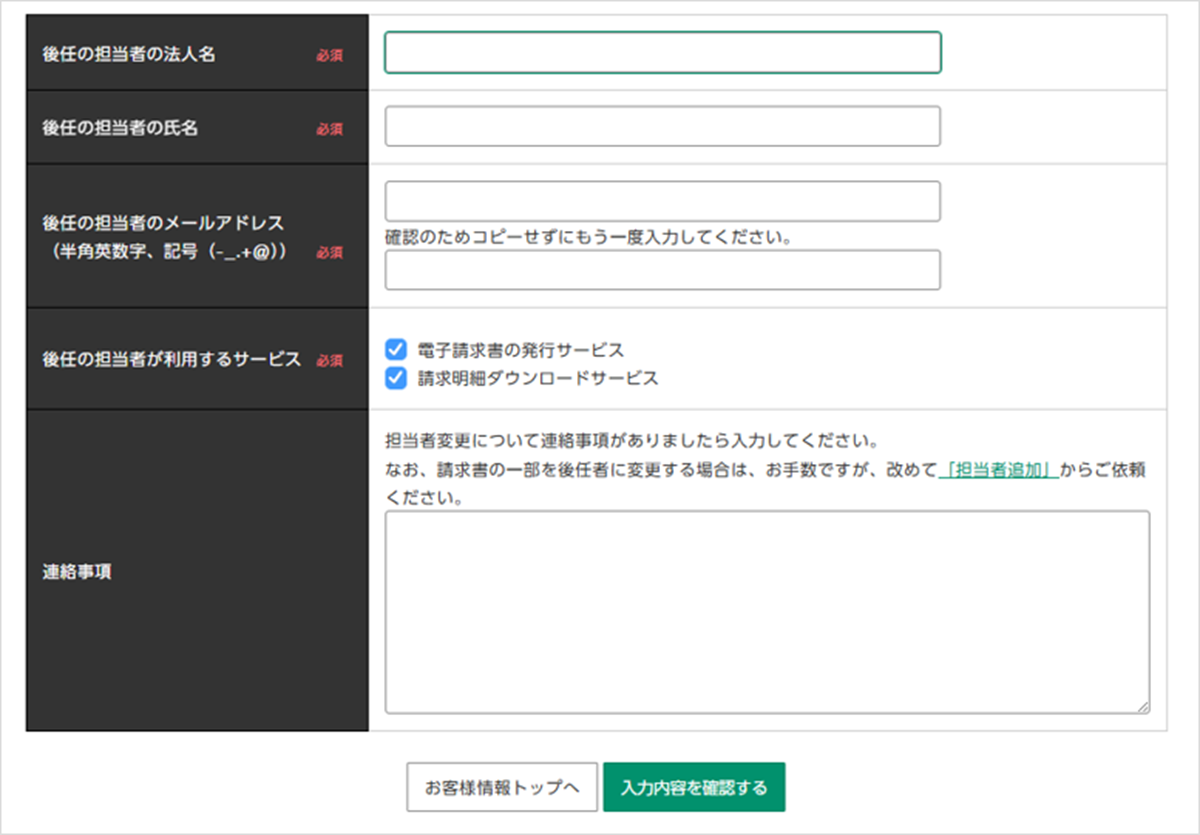Click the green 入力内容を確認する button
The width and height of the screenshot is (1200, 835).
click(694, 787)
